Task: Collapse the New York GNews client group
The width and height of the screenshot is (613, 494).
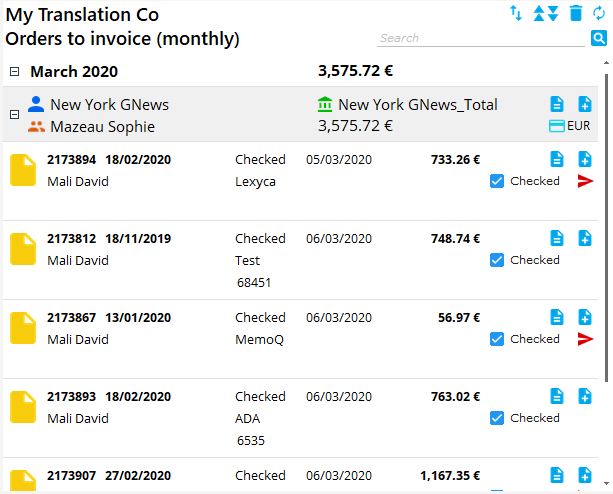Action: pyautogui.click(x=14, y=114)
